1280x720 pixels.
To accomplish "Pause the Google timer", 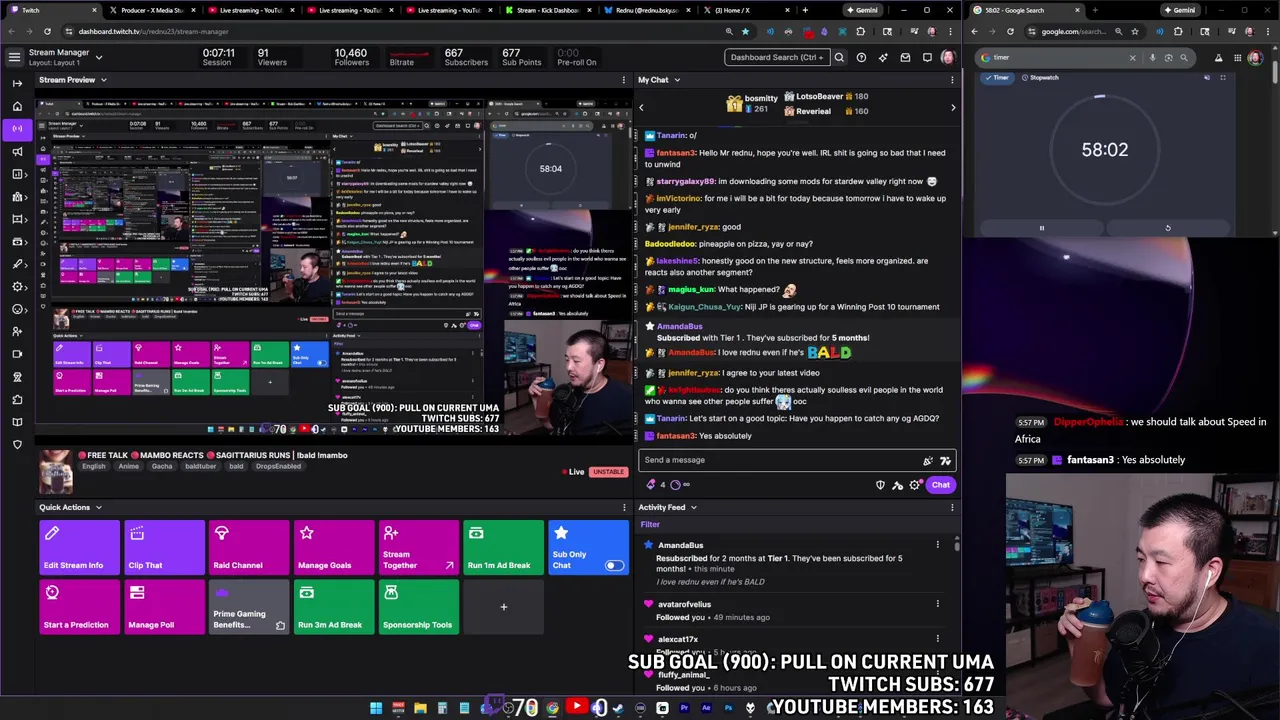I will pos(1041,228).
